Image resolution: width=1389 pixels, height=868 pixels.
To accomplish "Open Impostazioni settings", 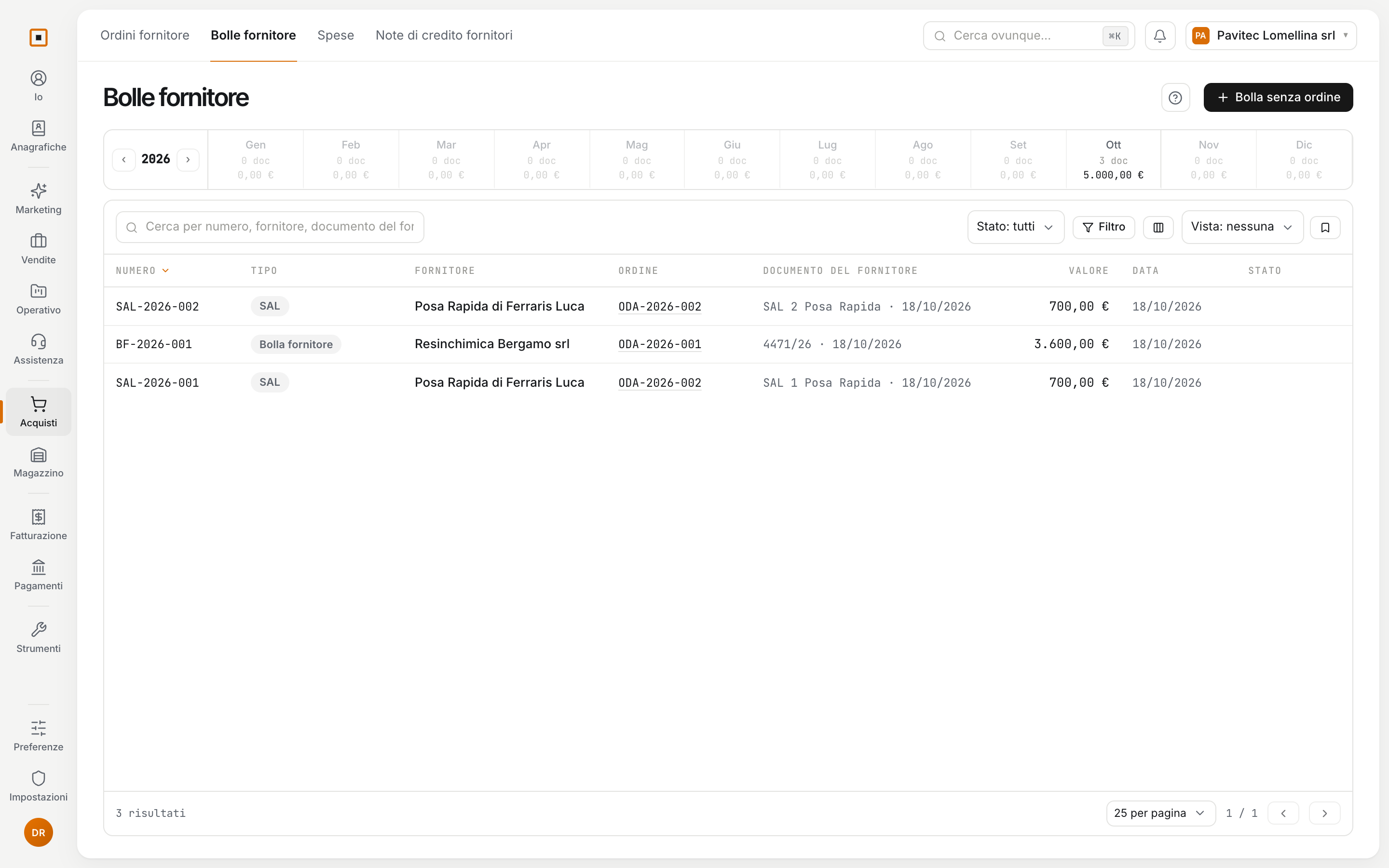I will coord(39,786).
